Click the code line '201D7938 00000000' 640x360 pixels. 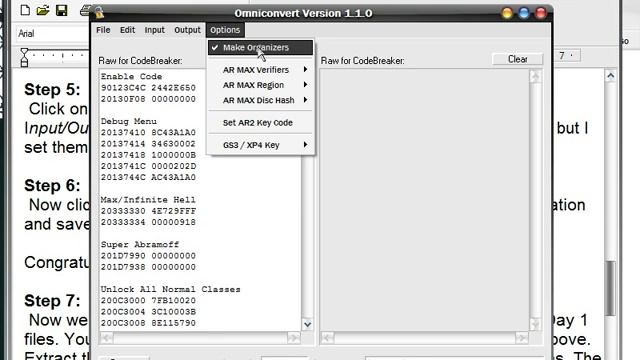(x=148, y=267)
